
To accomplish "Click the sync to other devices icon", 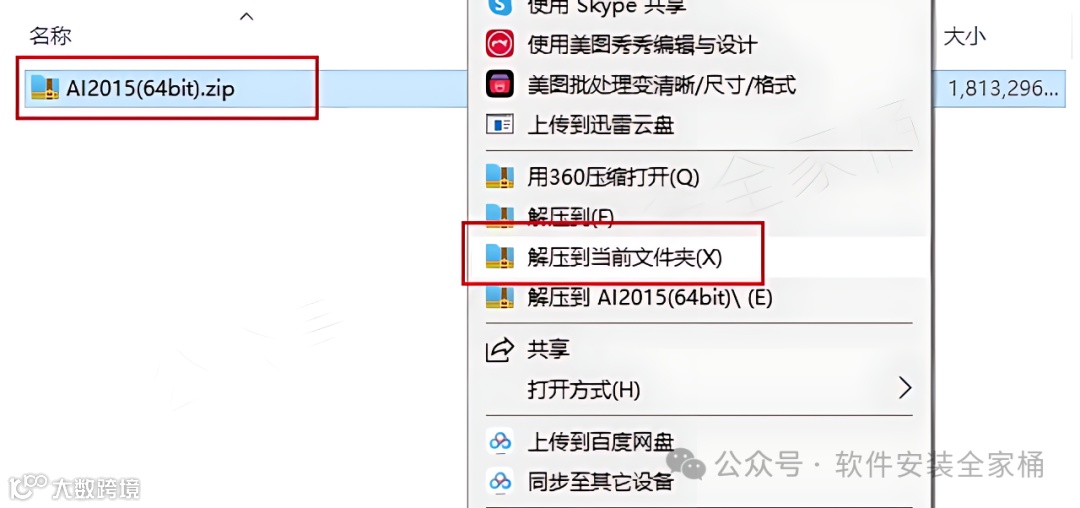I will pyautogui.click(x=500, y=480).
